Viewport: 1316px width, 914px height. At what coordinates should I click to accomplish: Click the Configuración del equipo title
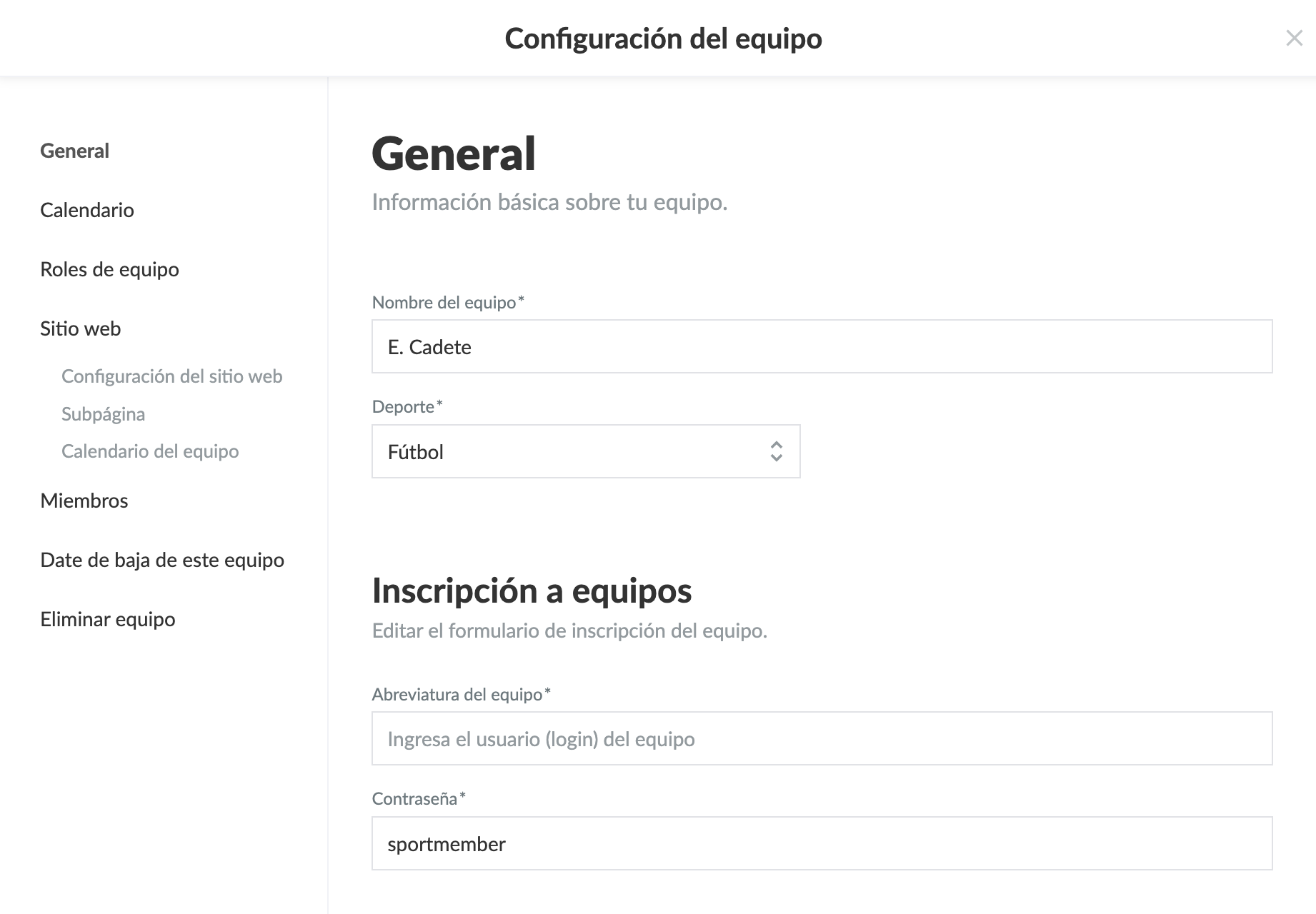tap(663, 39)
